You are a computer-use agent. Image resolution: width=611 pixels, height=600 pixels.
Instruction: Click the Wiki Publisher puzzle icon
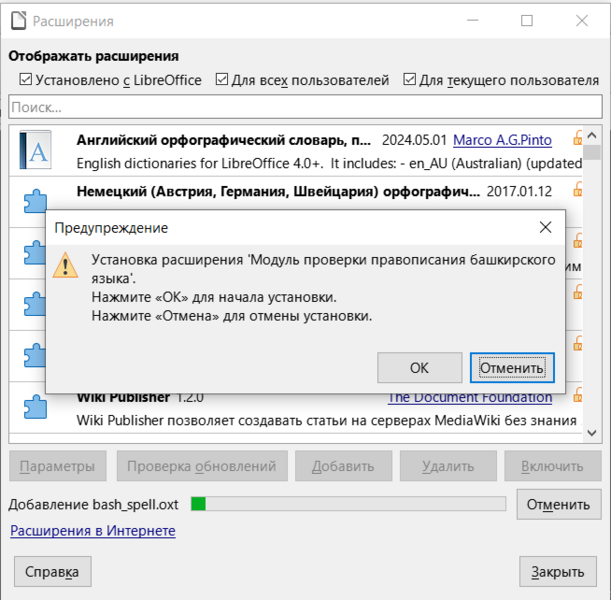pos(35,407)
